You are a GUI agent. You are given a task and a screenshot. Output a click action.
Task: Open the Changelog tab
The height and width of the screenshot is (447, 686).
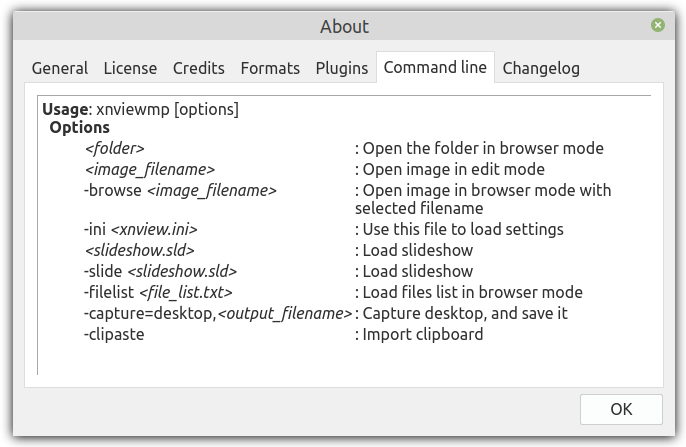point(540,68)
